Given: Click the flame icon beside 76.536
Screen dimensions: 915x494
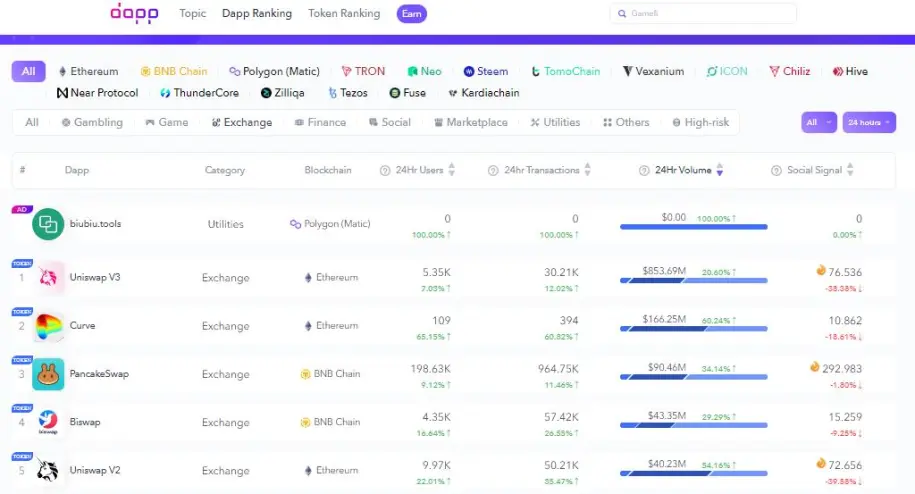Looking at the screenshot, I should 821,271.
